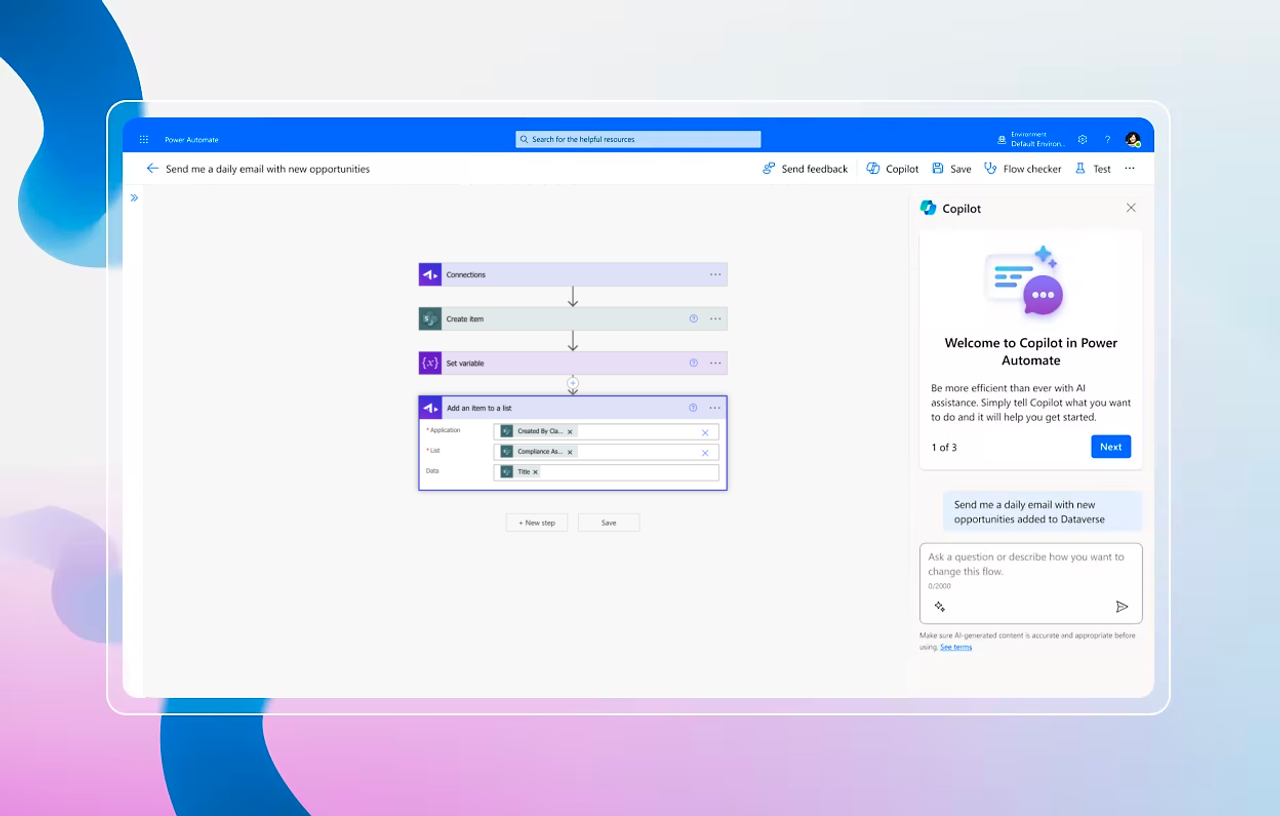Click the Next button in welcome card
The width and height of the screenshot is (1280, 816).
tap(1111, 447)
